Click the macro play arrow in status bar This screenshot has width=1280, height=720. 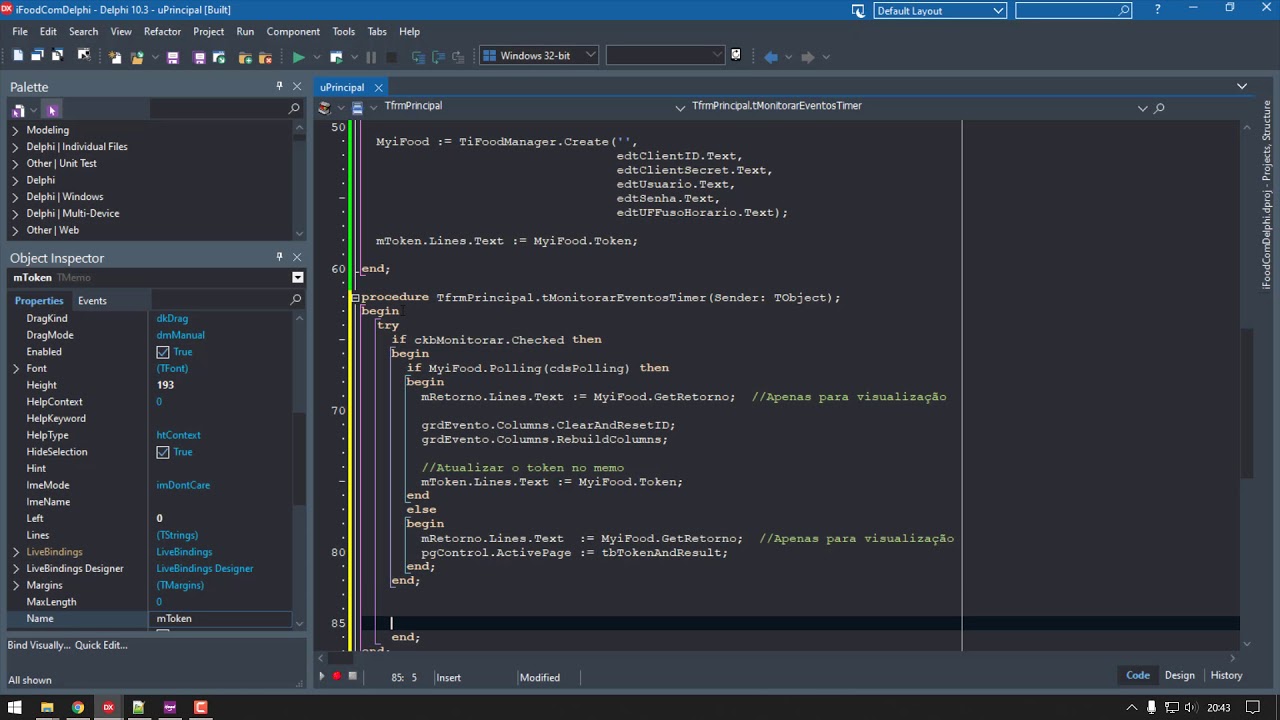(321, 677)
